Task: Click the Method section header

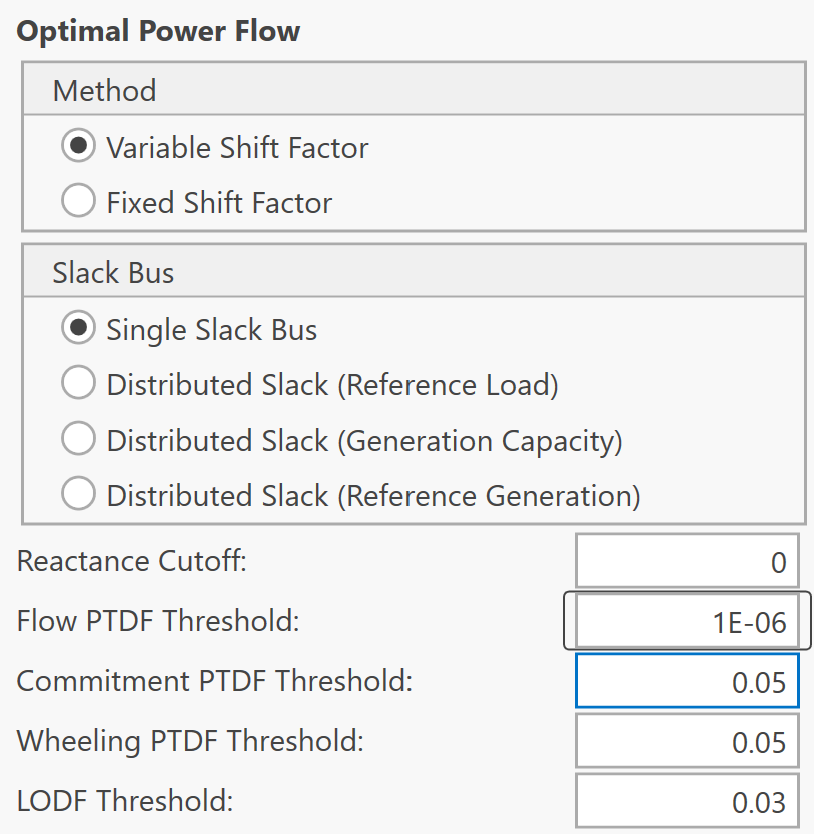Action: [x=105, y=90]
